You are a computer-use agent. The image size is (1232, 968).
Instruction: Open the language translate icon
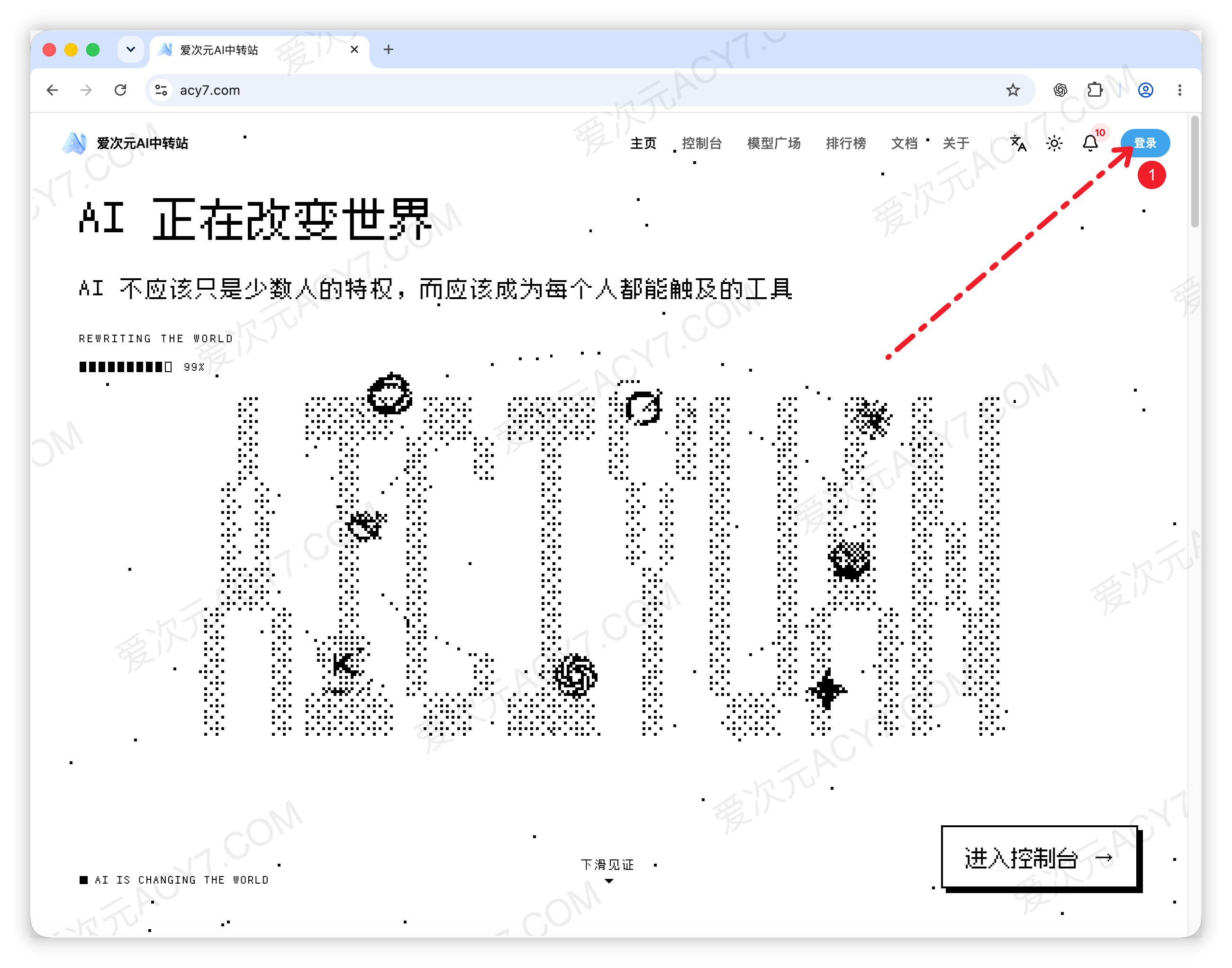[x=1018, y=143]
